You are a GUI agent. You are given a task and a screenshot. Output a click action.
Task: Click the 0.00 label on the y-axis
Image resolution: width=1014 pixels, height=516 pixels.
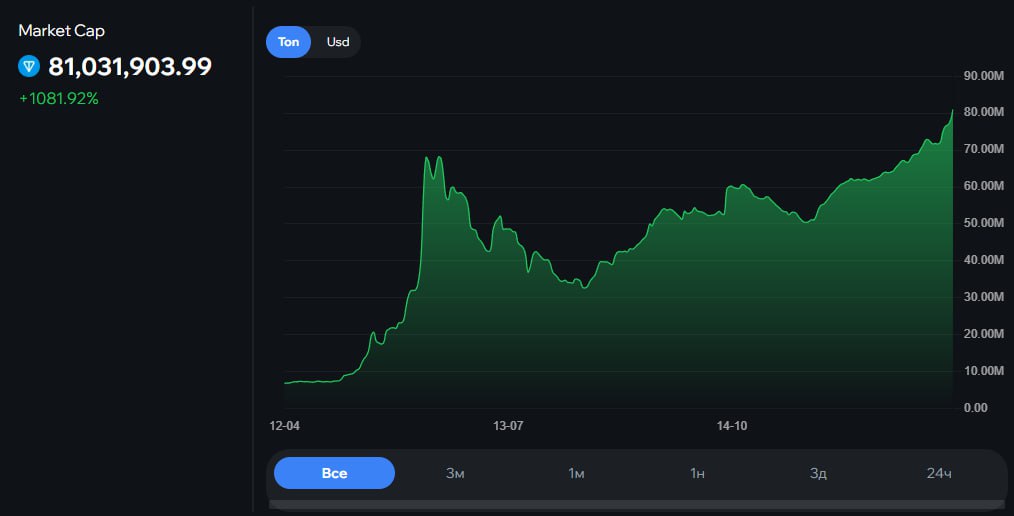(975, 408)
